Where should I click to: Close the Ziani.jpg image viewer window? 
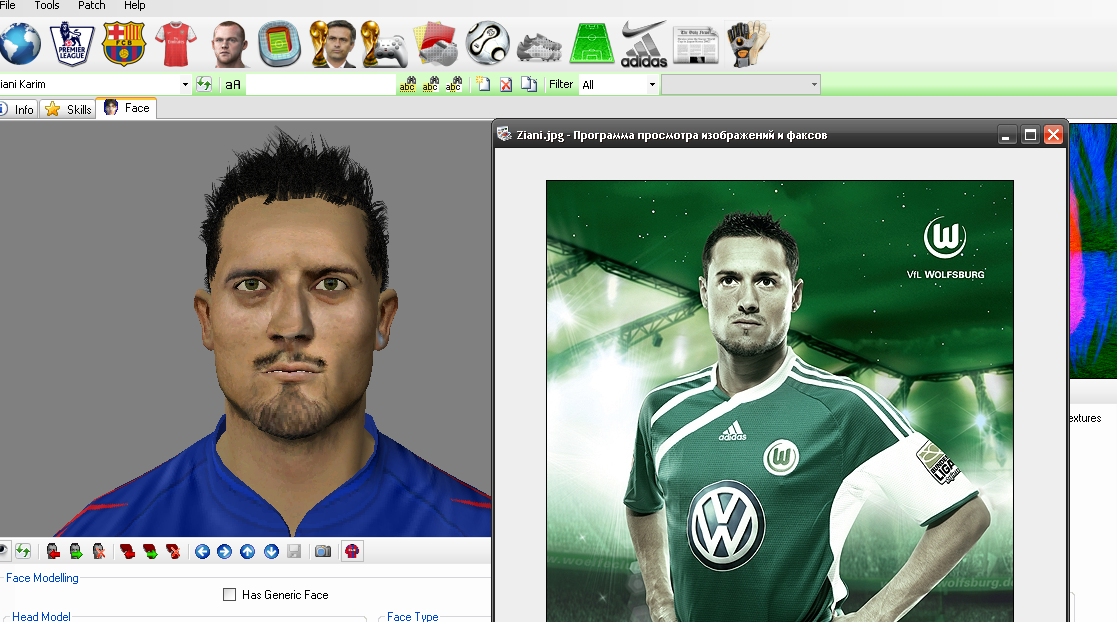(x=1054, y=135)
